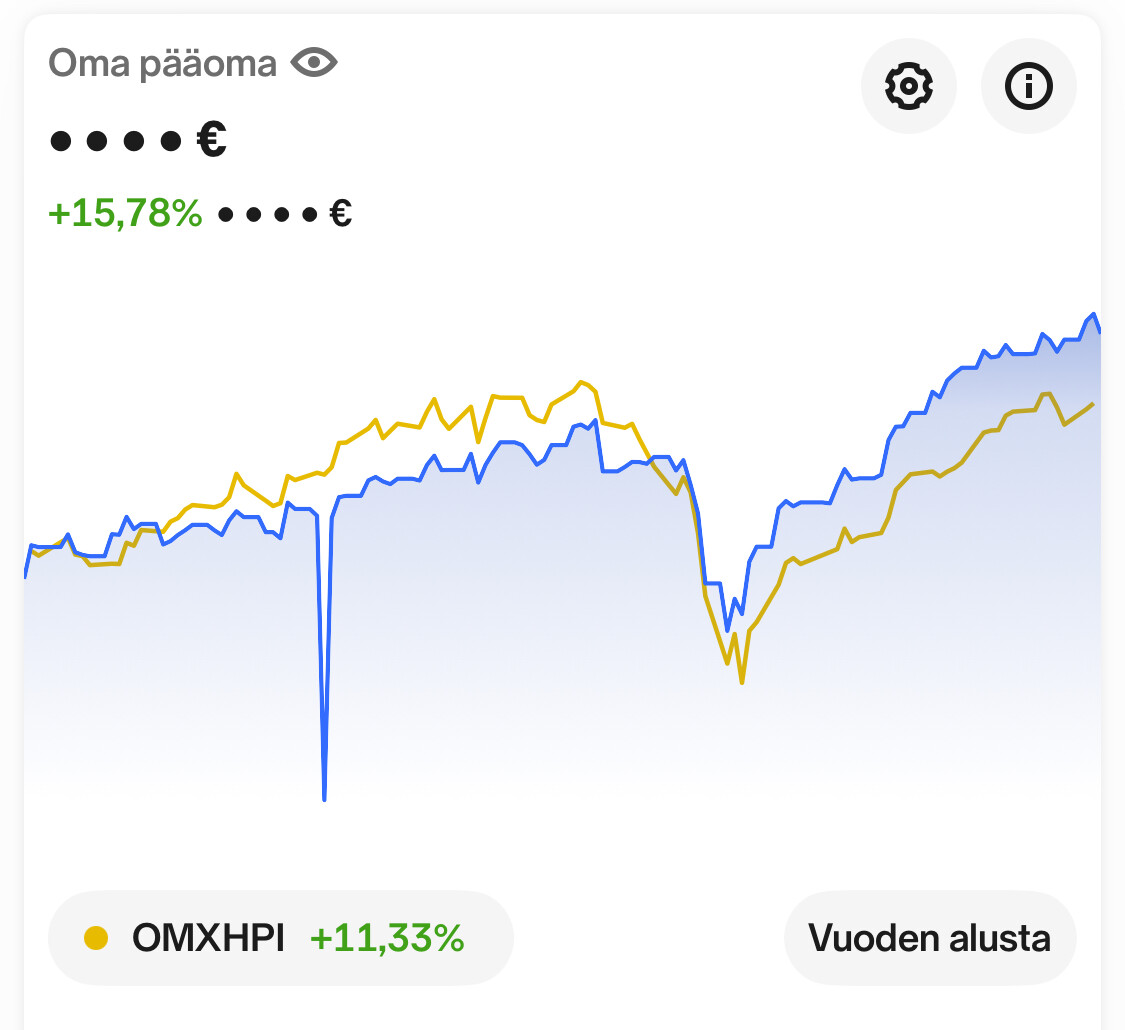The width and height of the screenshot is (1125, 1030).
Task: Toggle balance visibility eye icon
Action: (314, 63)
